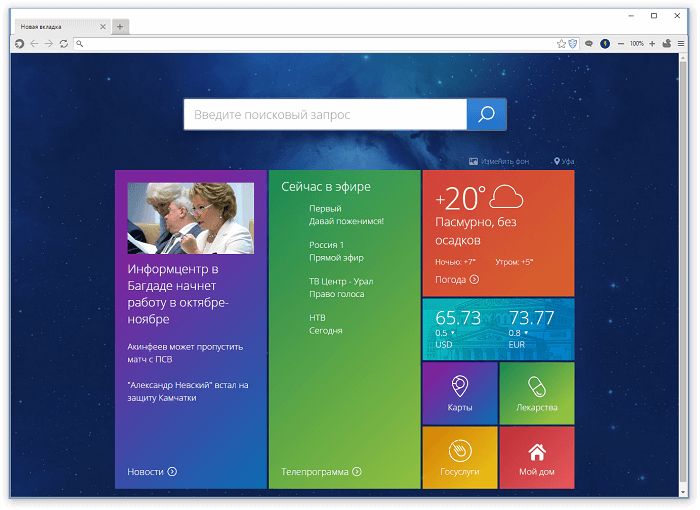Screen dimensions: 700x510
Task: Open the browser hamburger menu
Action: tap(681, 44)
